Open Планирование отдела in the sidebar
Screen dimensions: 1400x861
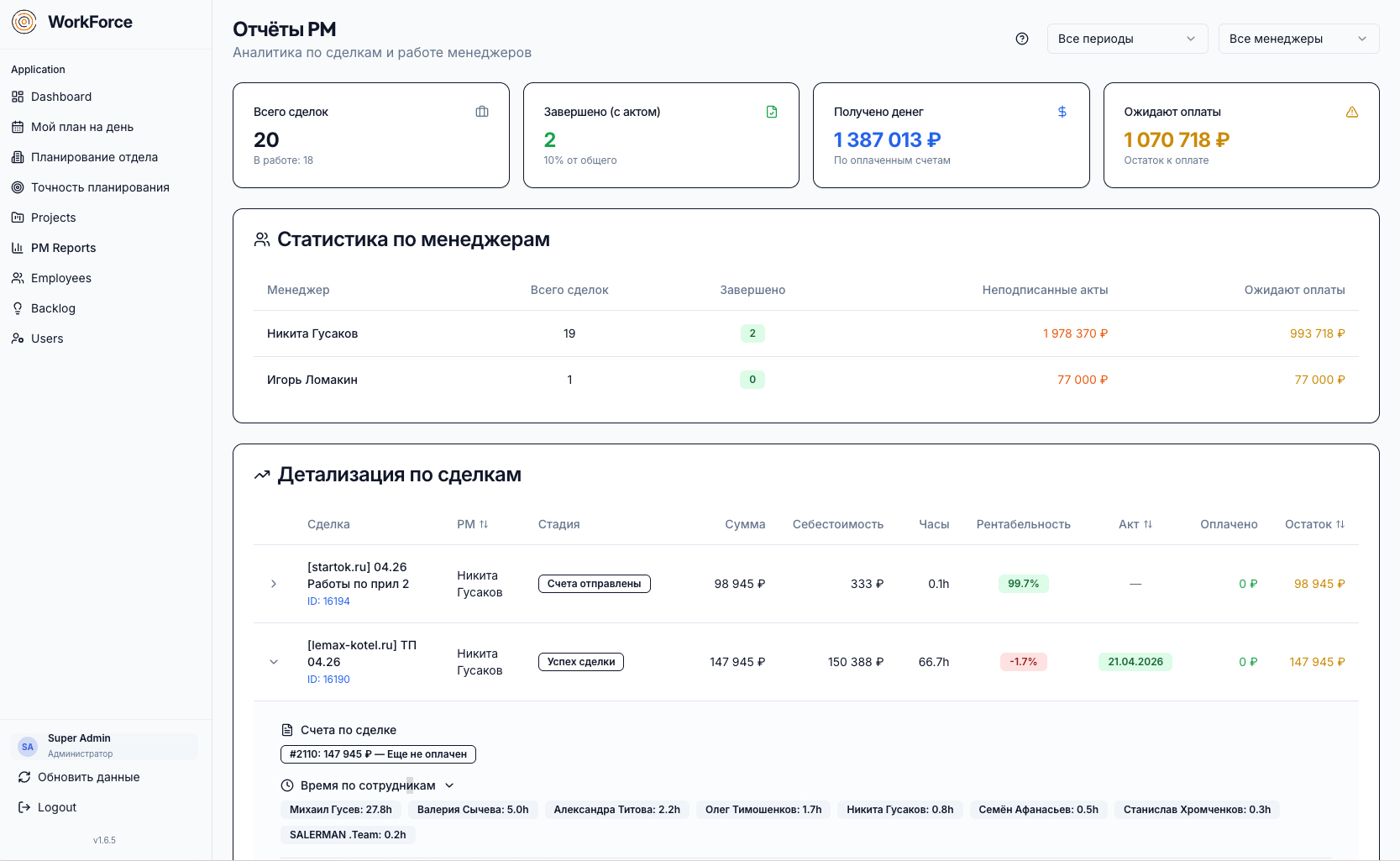(94, 157)
